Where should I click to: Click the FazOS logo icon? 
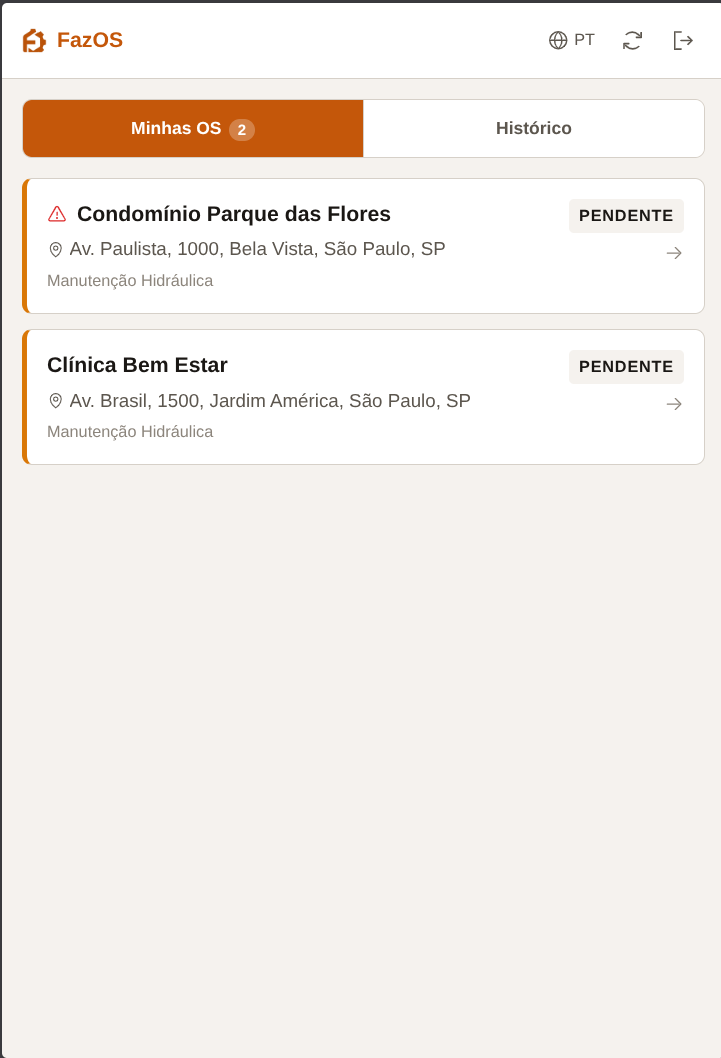(34, 41)
